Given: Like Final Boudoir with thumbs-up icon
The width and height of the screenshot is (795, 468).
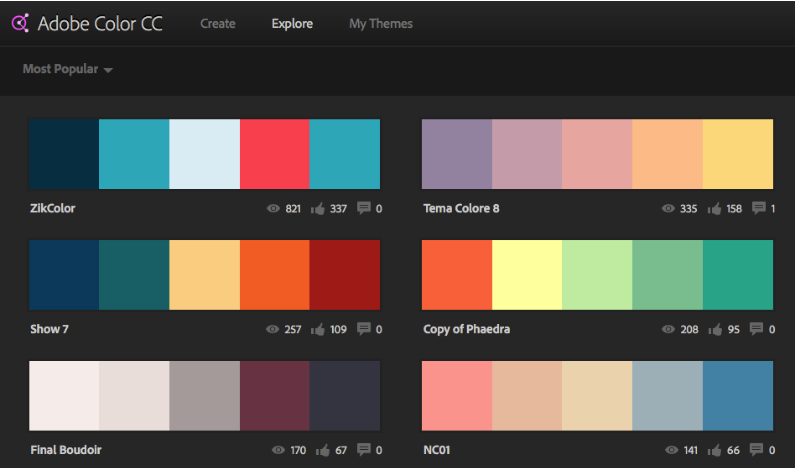Looking at the screenshot, I should [322, 450].
